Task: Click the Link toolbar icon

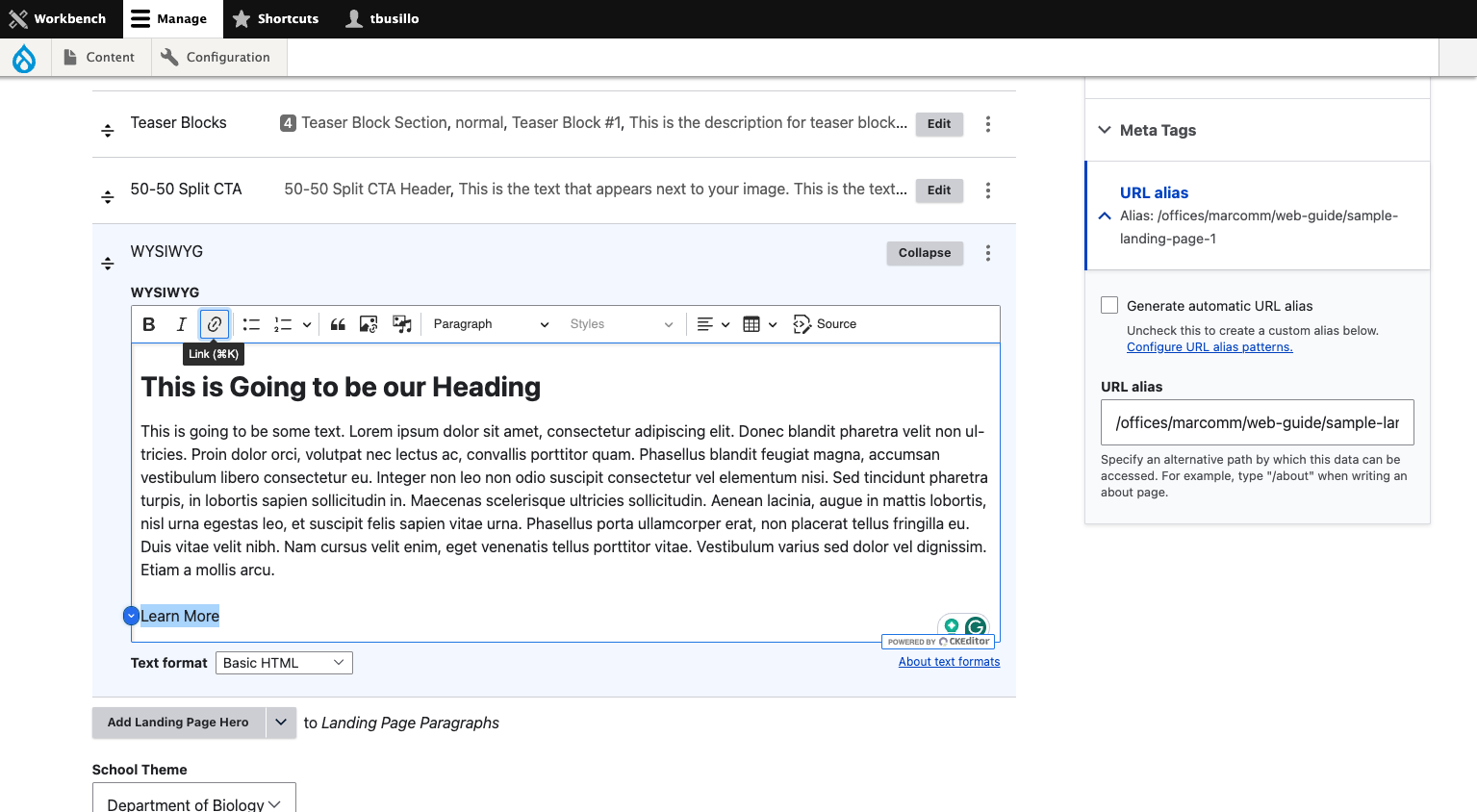Action: pyautogui.click(x=215, y=324)
